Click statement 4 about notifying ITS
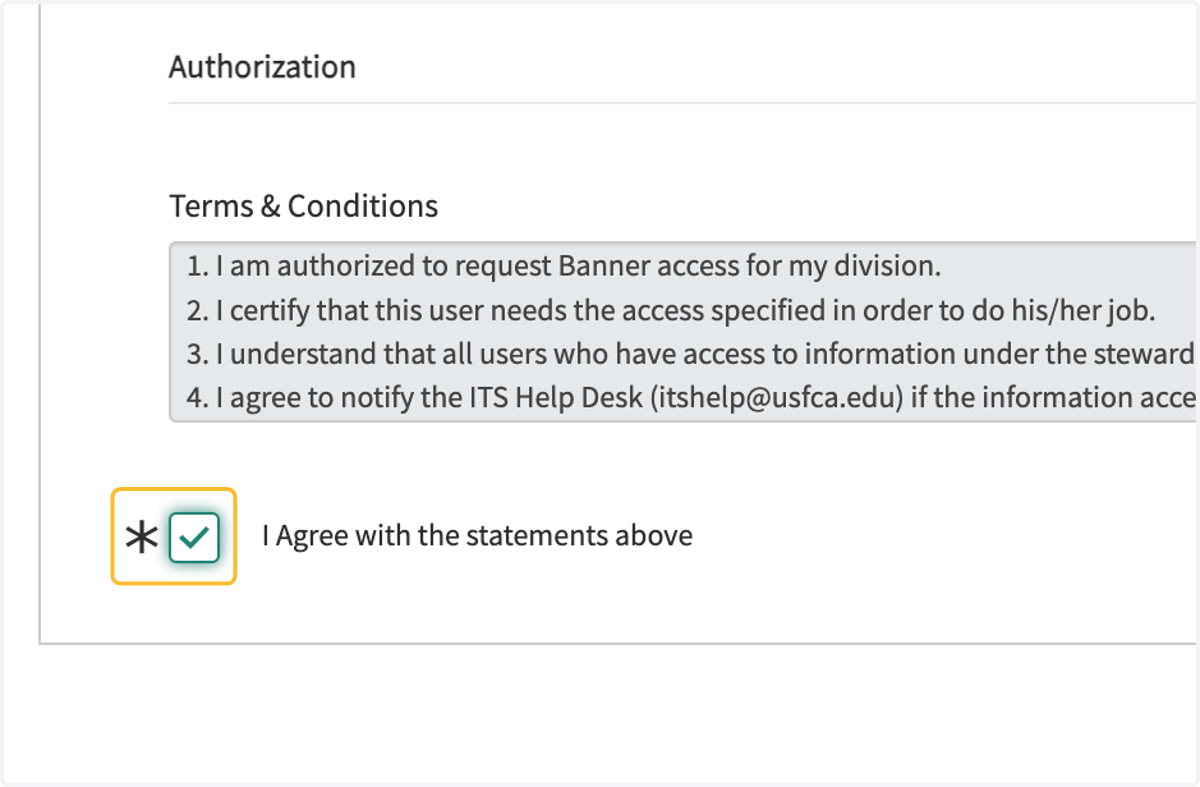Screen dimensions: 1200x787 pos(692,398)
